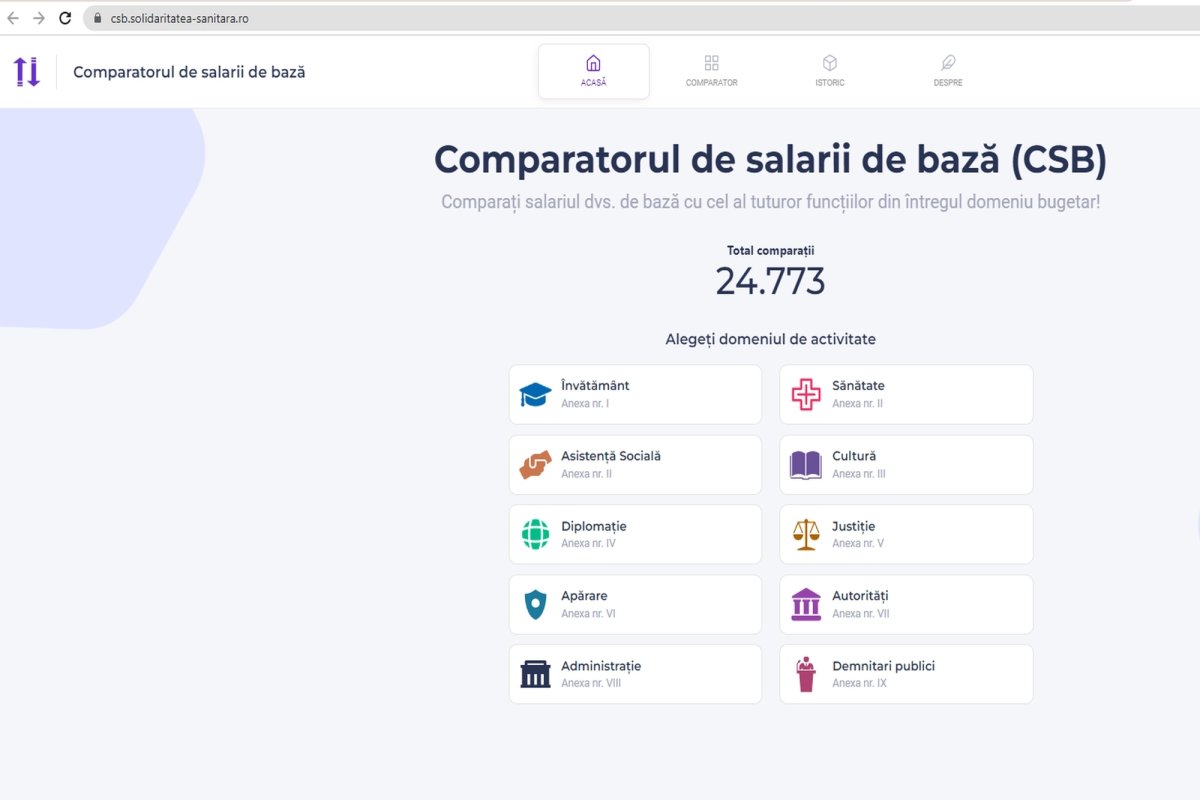Open the Justiție Anexa nr. V card

coord(905,534)
